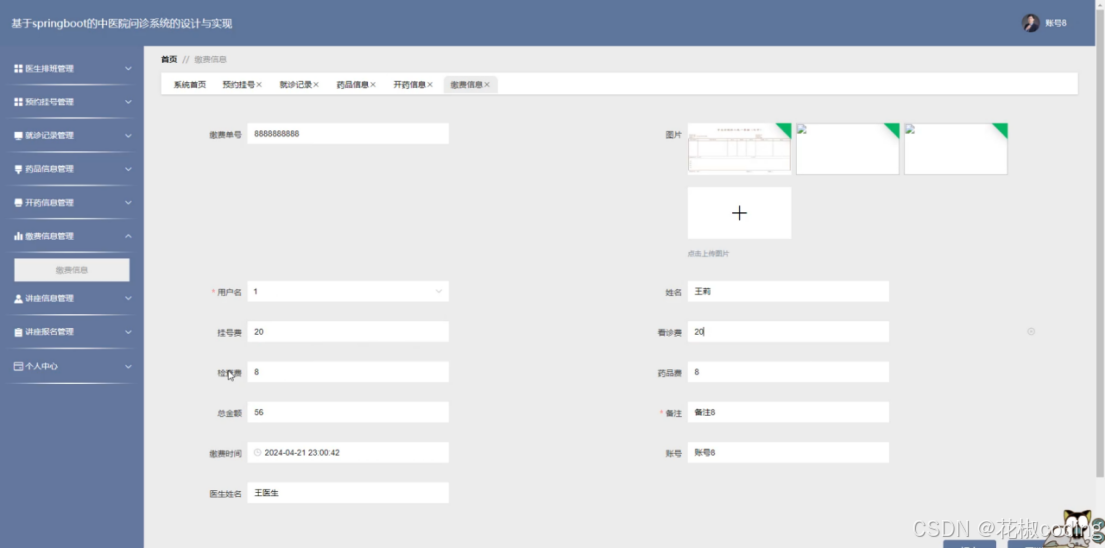The image size is (1106, 549).
Task: Click the 医生排班管理 grid icon
Action: (18, 68)
